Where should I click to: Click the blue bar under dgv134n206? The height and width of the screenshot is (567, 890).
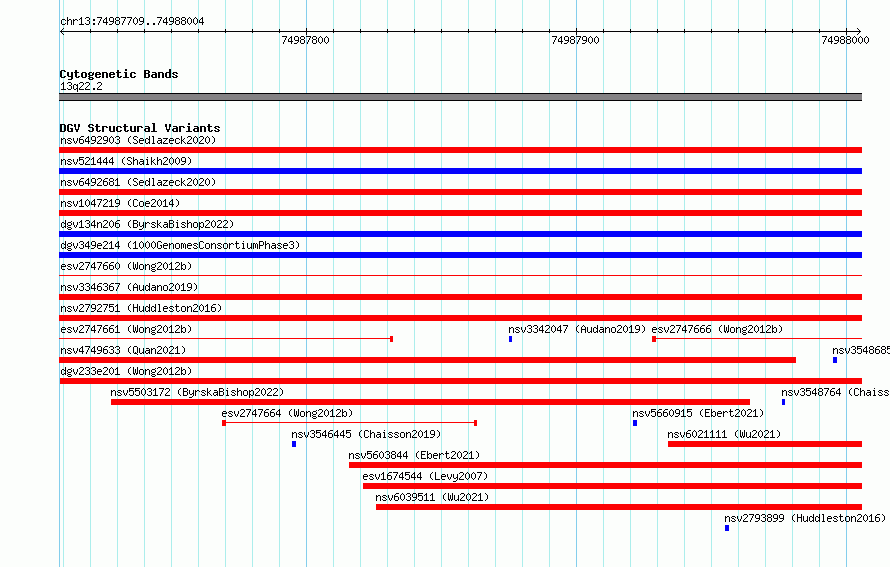pyautogui.click(x=460, y=234)
